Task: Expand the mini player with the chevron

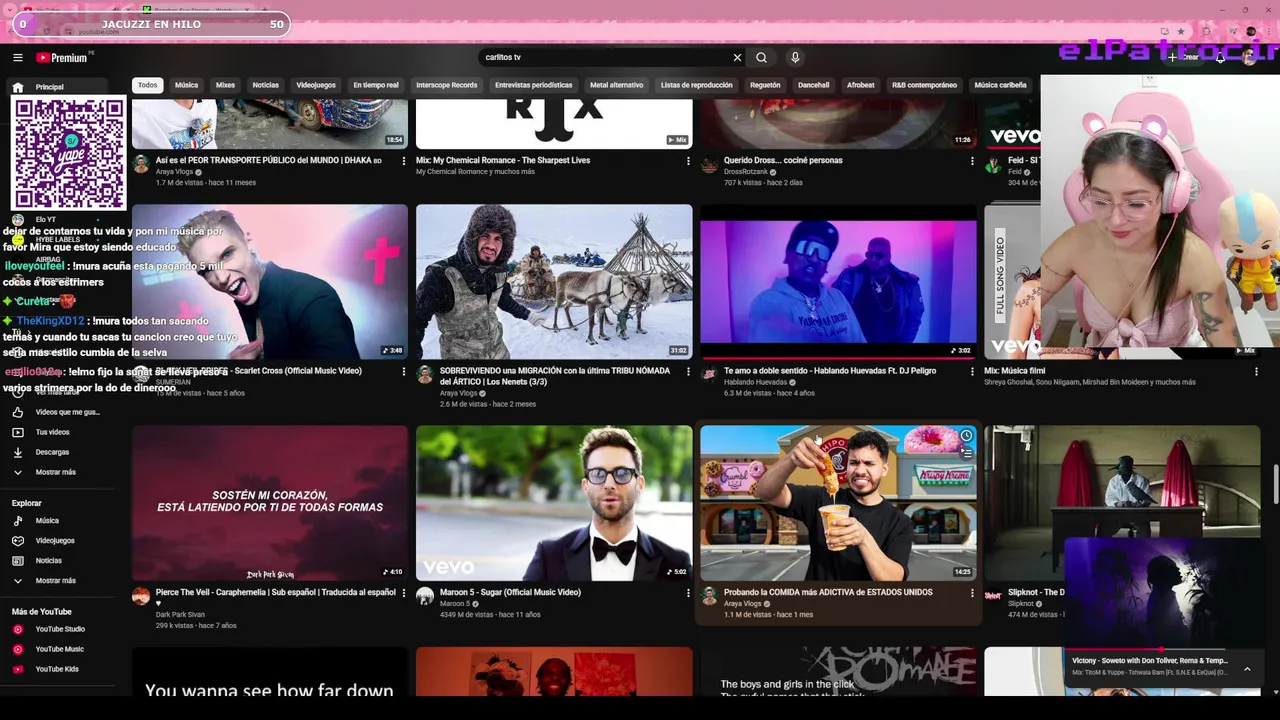Action: [x=1247, y=668]
